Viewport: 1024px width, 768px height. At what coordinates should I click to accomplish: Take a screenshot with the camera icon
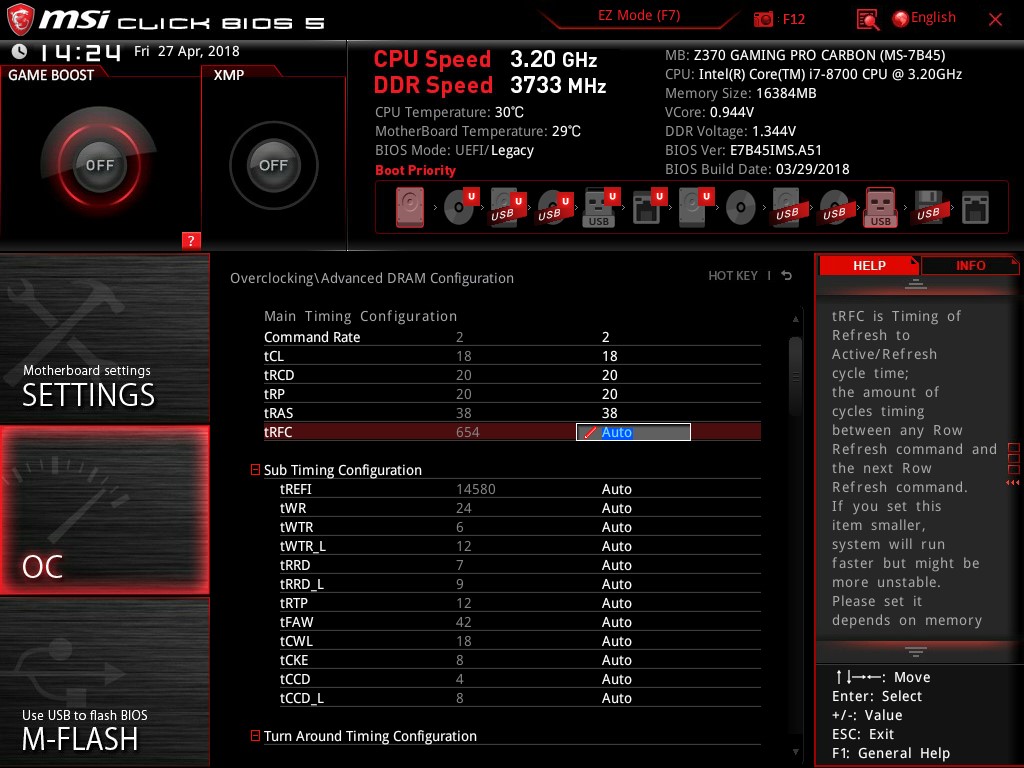[x=762, y=19]
